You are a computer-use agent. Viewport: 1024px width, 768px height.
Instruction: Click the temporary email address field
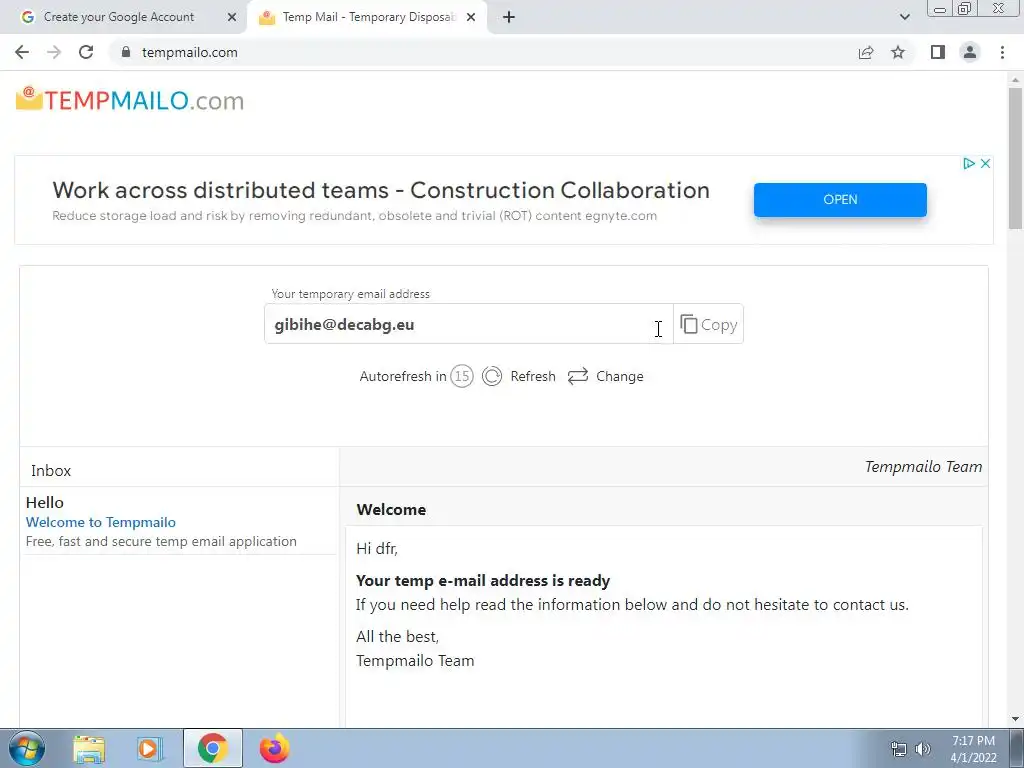468,324
